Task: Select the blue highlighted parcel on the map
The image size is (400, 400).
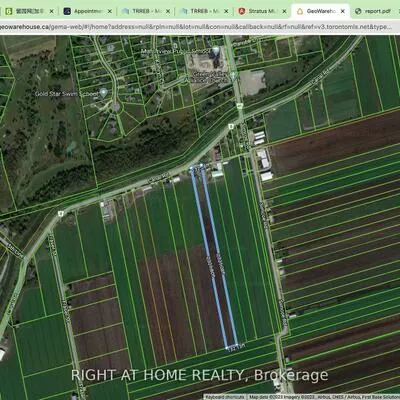Action: pyautogui.click(x=214, y=257)
